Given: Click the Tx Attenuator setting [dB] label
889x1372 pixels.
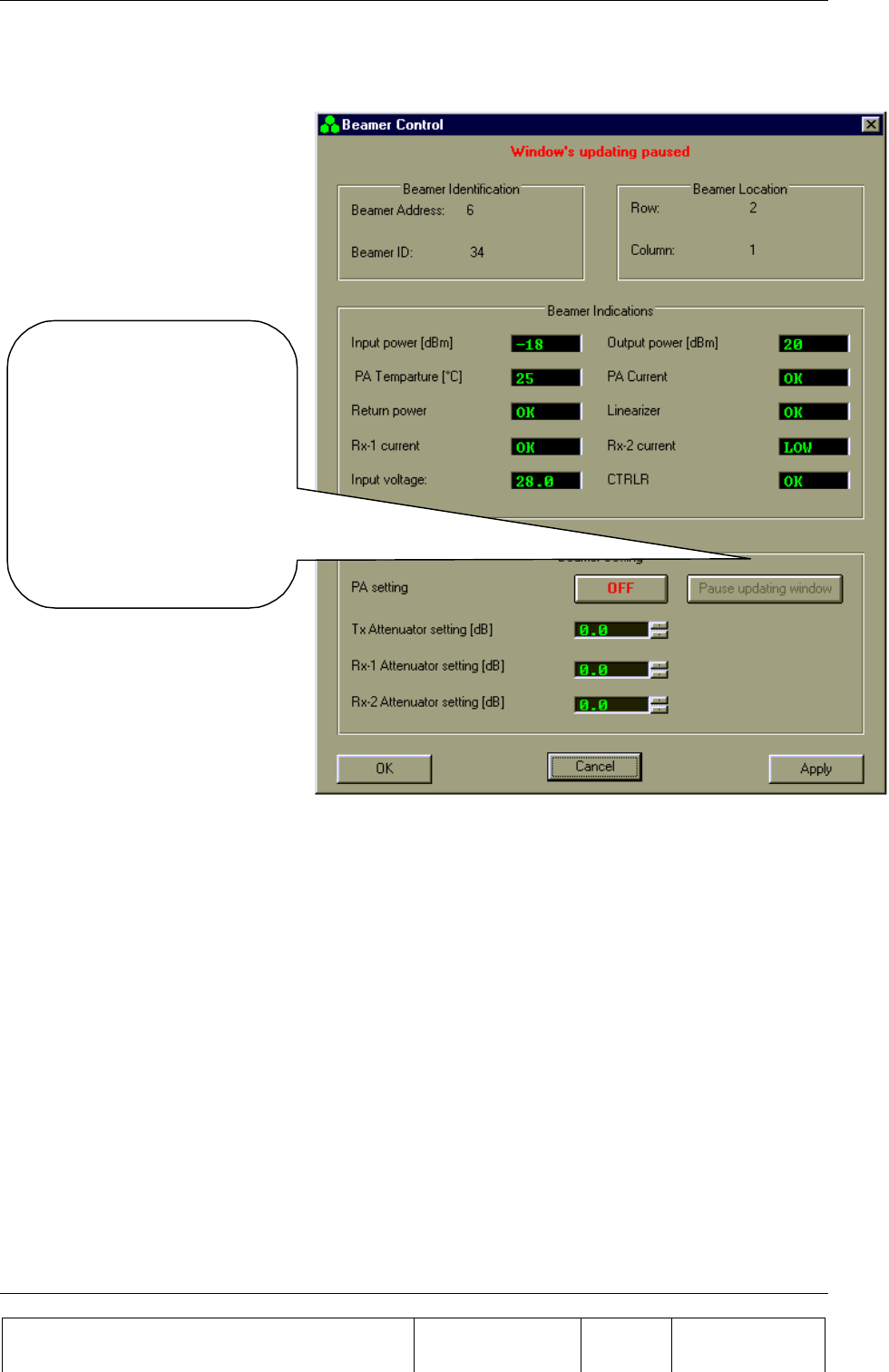Looking at the screenshot, I should coord(422,629).
